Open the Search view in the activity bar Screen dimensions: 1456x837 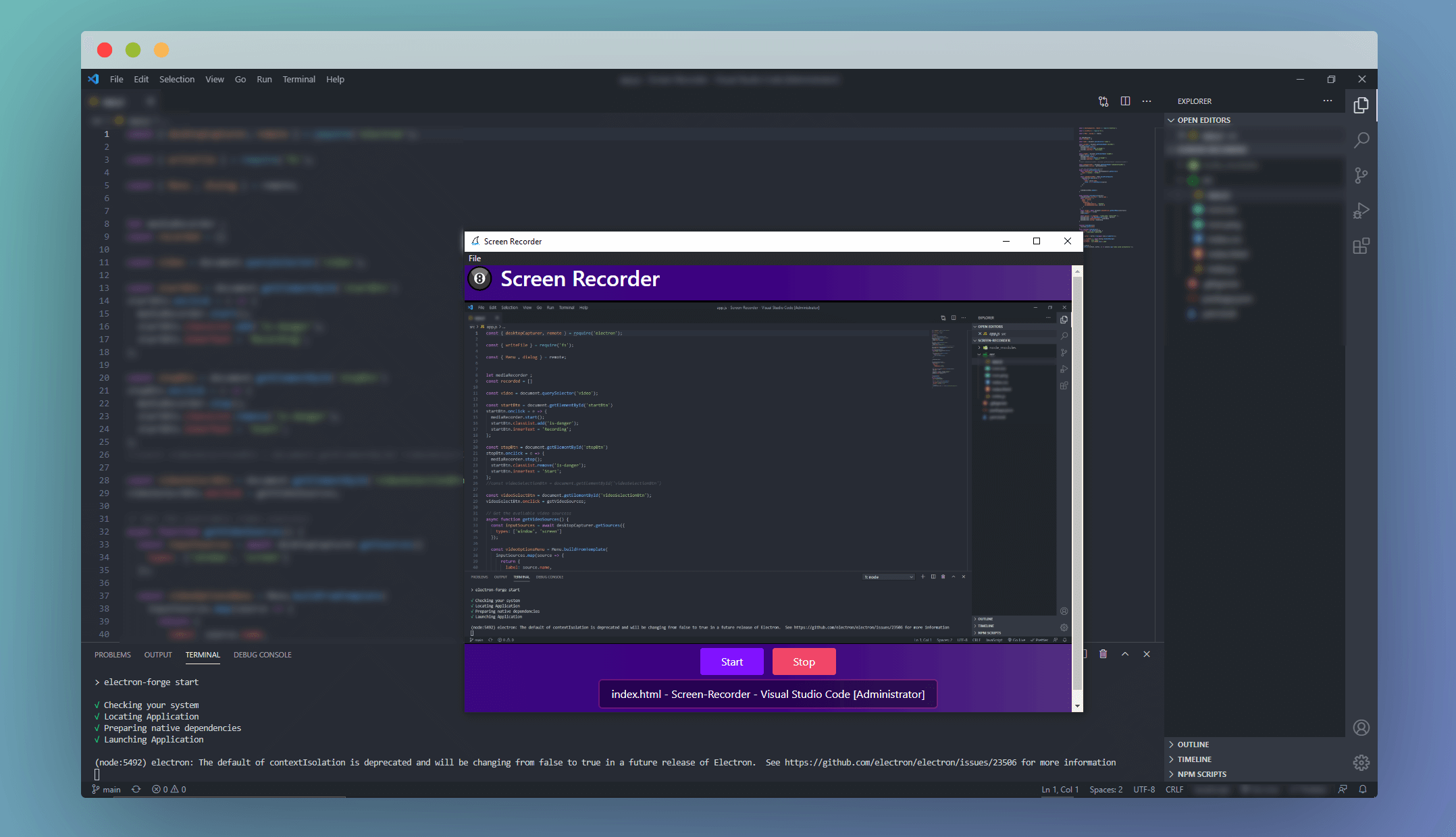(1361, 140)
